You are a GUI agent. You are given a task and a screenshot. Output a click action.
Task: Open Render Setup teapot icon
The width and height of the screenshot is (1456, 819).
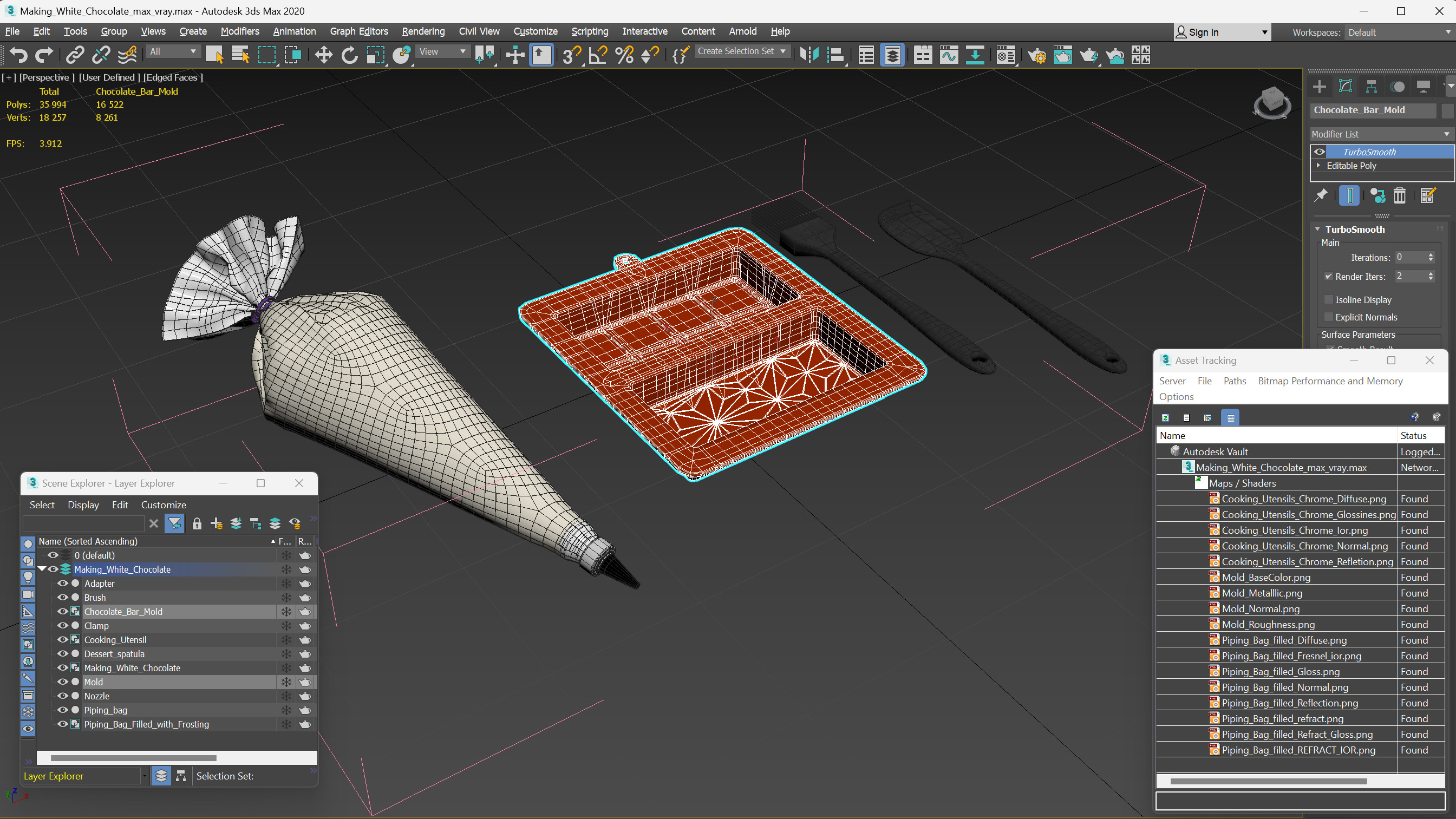point(1036,55)
